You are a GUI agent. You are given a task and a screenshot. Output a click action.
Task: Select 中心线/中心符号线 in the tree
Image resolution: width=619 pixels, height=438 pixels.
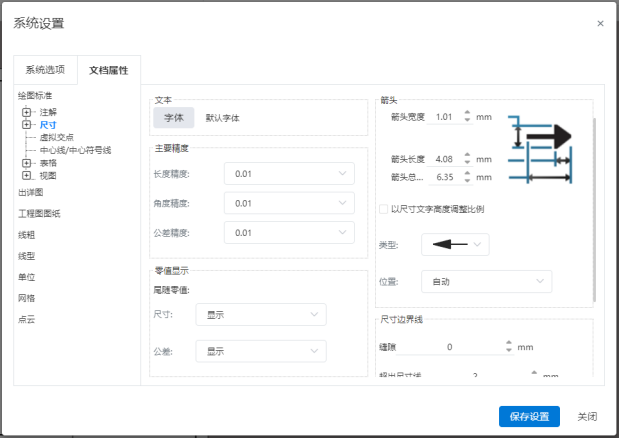tap(75, 150)
